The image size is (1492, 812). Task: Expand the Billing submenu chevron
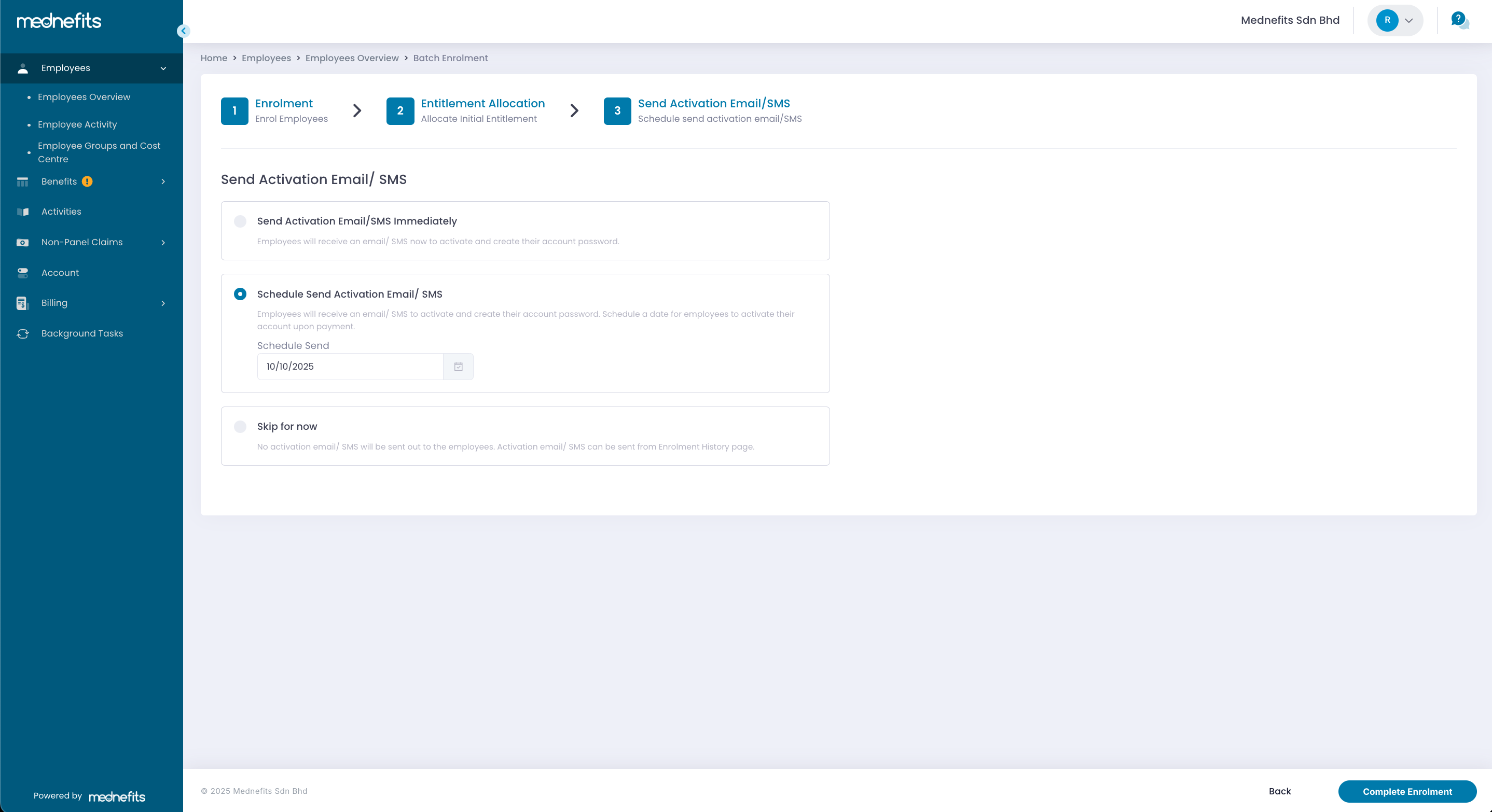coord(163,303)
